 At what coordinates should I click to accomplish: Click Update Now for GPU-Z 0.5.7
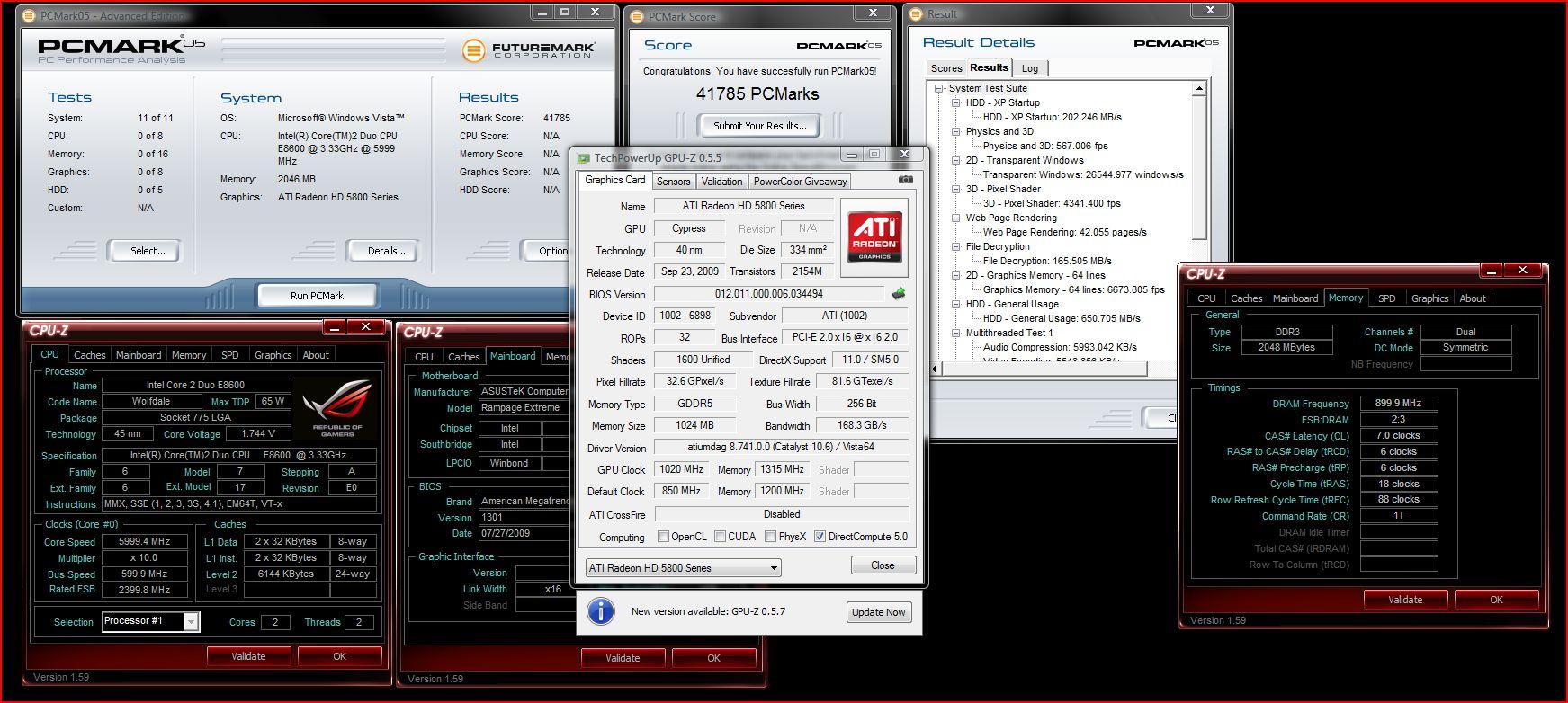click(878, 612)
